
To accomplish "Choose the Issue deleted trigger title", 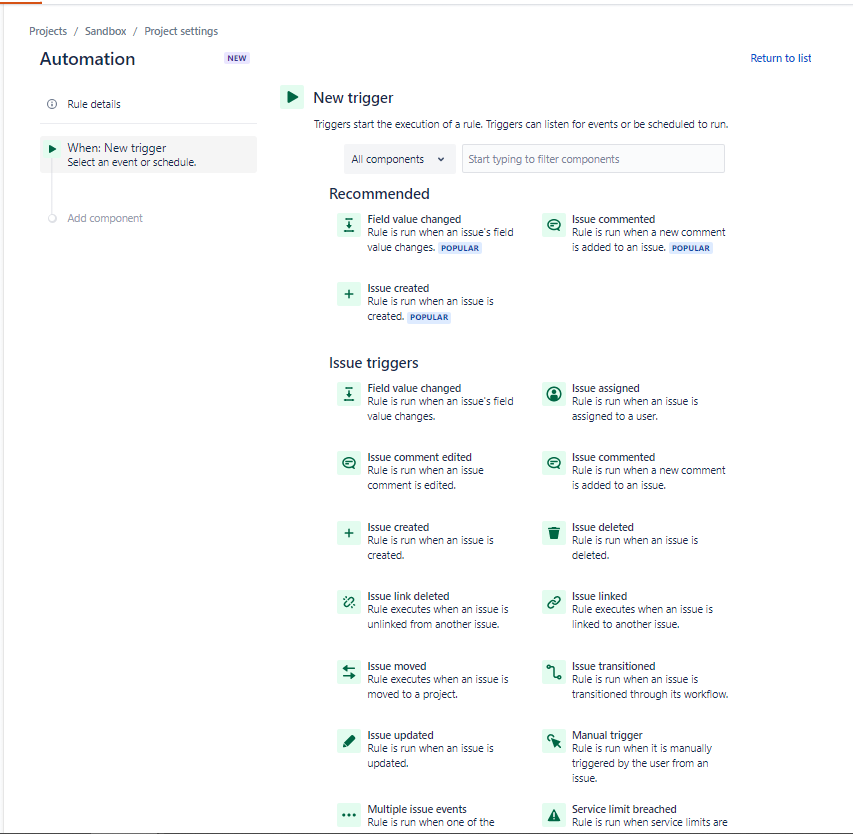I will (x=603, y=527).
